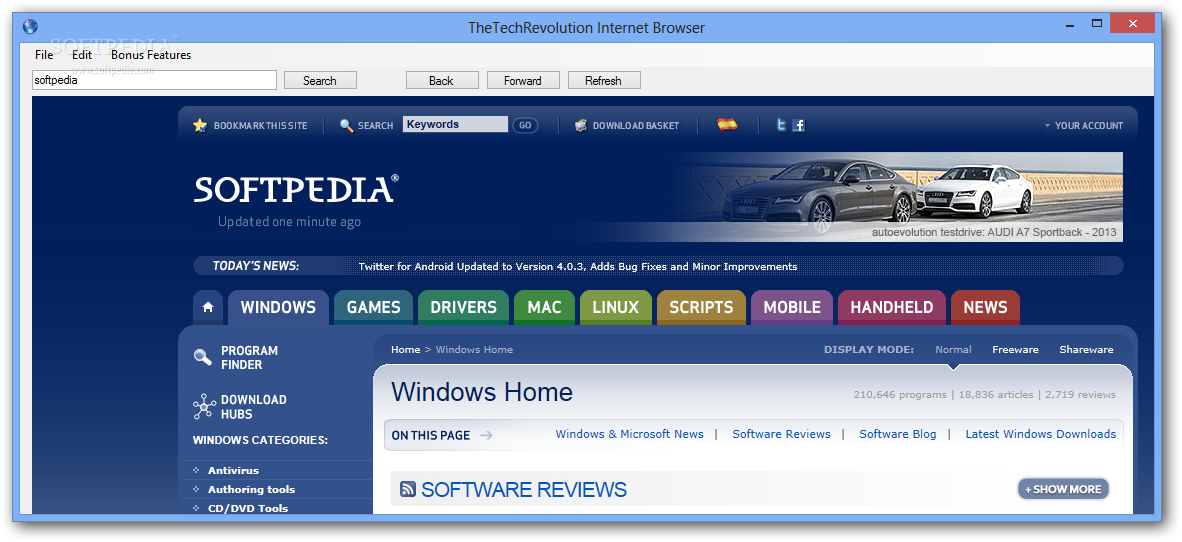
Task: Open the Program Finder link
Action: point(250,357)
